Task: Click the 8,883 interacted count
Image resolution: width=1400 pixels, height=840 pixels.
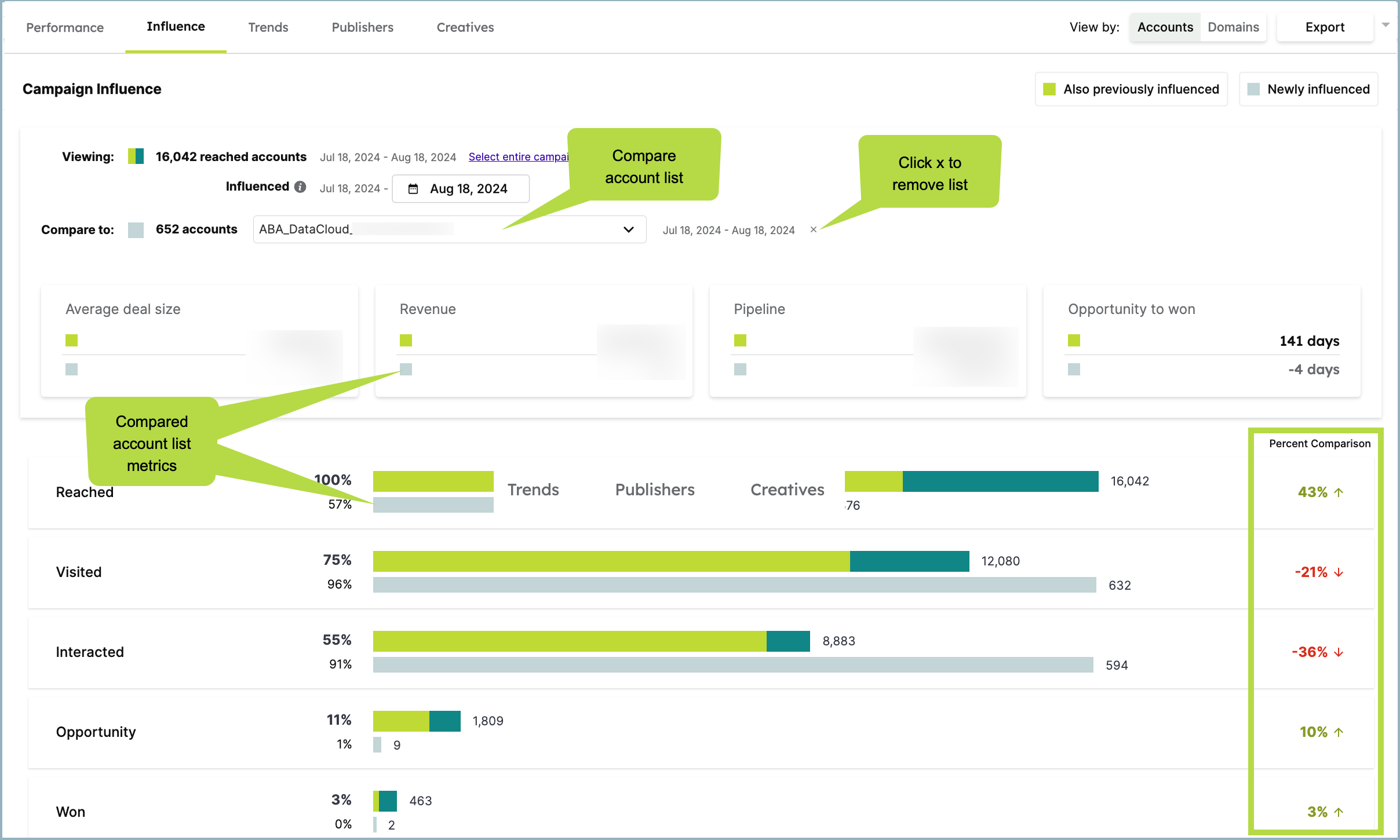Action: [x=838, y=641]
